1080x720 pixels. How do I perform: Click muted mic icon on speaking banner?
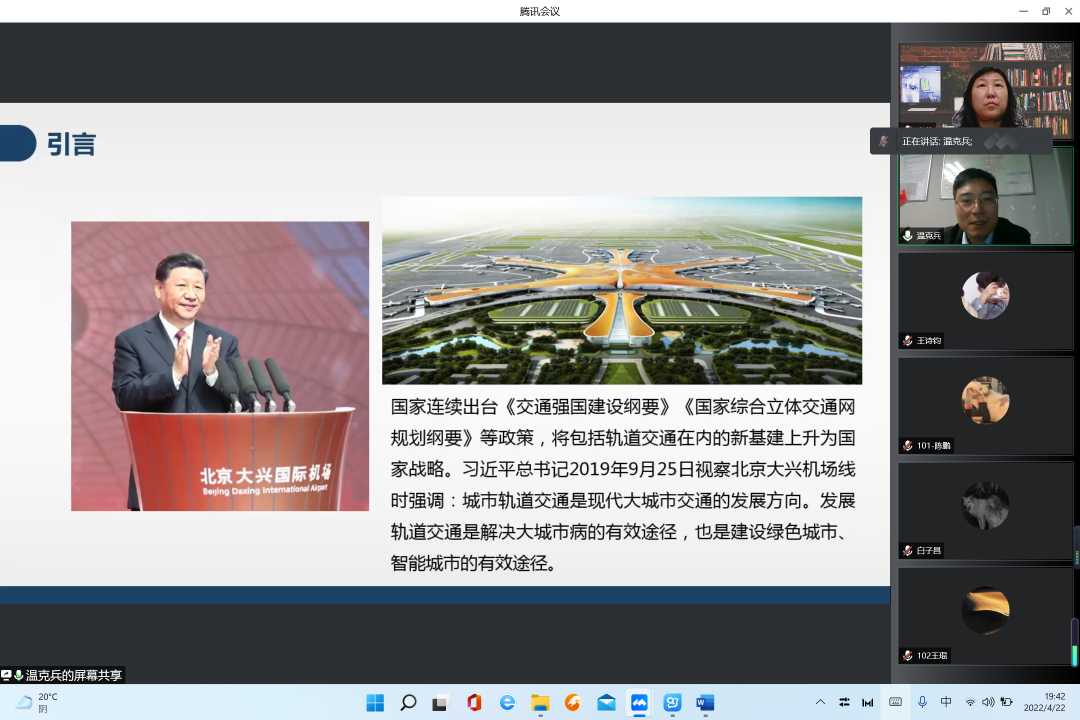(883, 141)
